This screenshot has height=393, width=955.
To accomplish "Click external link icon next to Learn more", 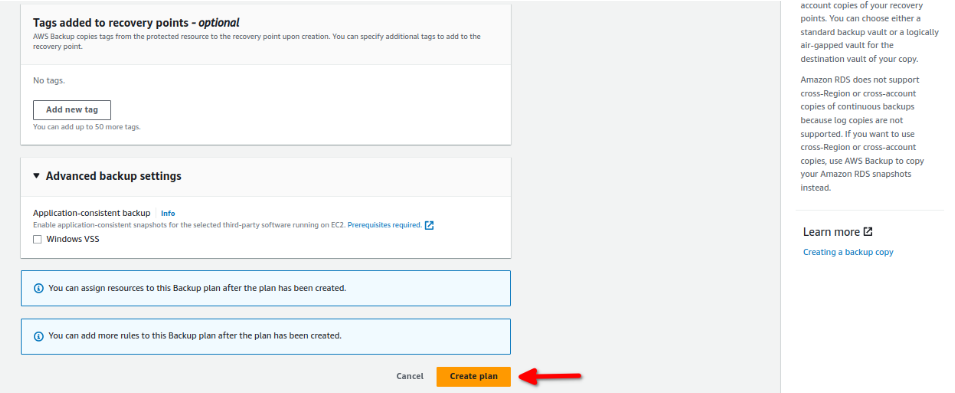I will 868,232.
